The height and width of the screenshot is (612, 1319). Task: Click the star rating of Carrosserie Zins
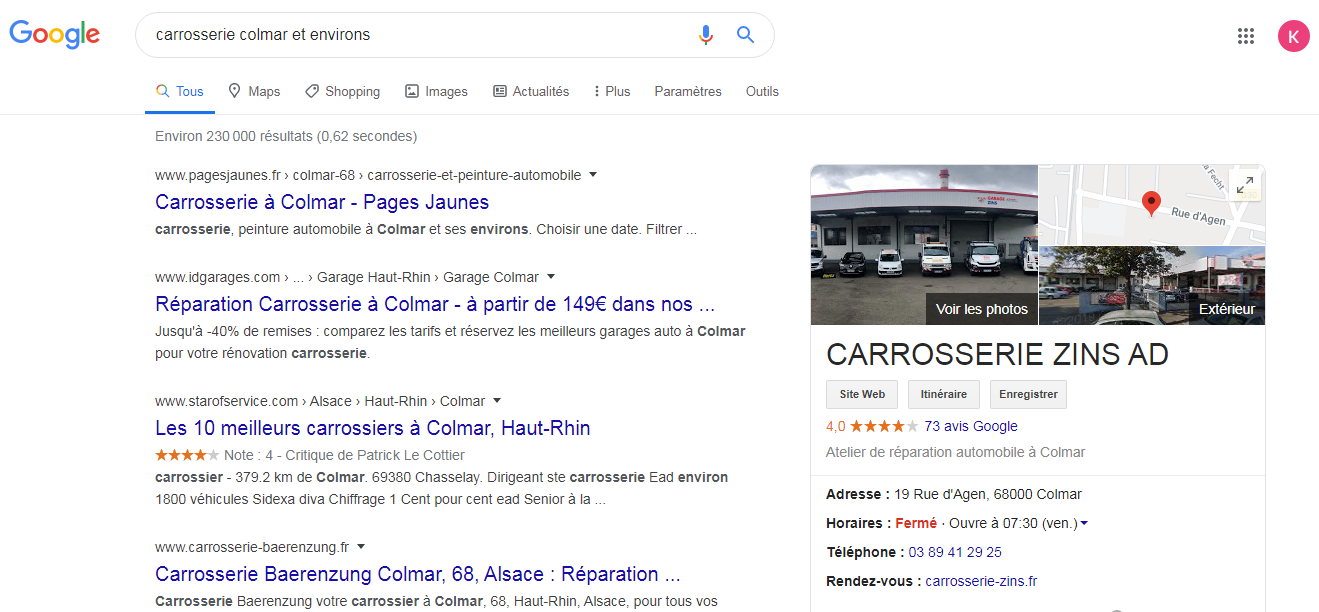pyautogui.click(x=884, y=426)
